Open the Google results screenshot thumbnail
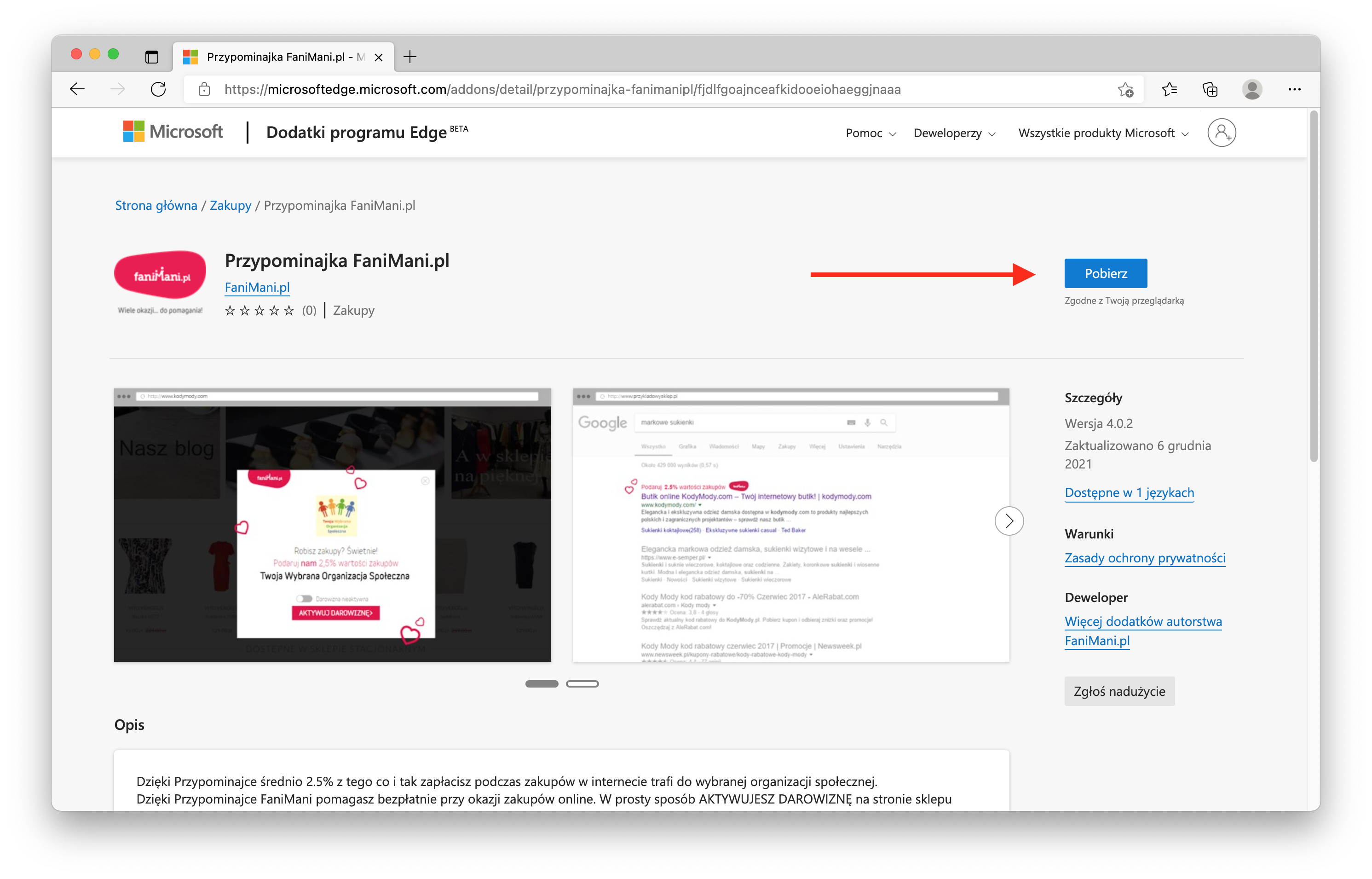This screenshot has width=1372, height=879. [x=791, y=525]
